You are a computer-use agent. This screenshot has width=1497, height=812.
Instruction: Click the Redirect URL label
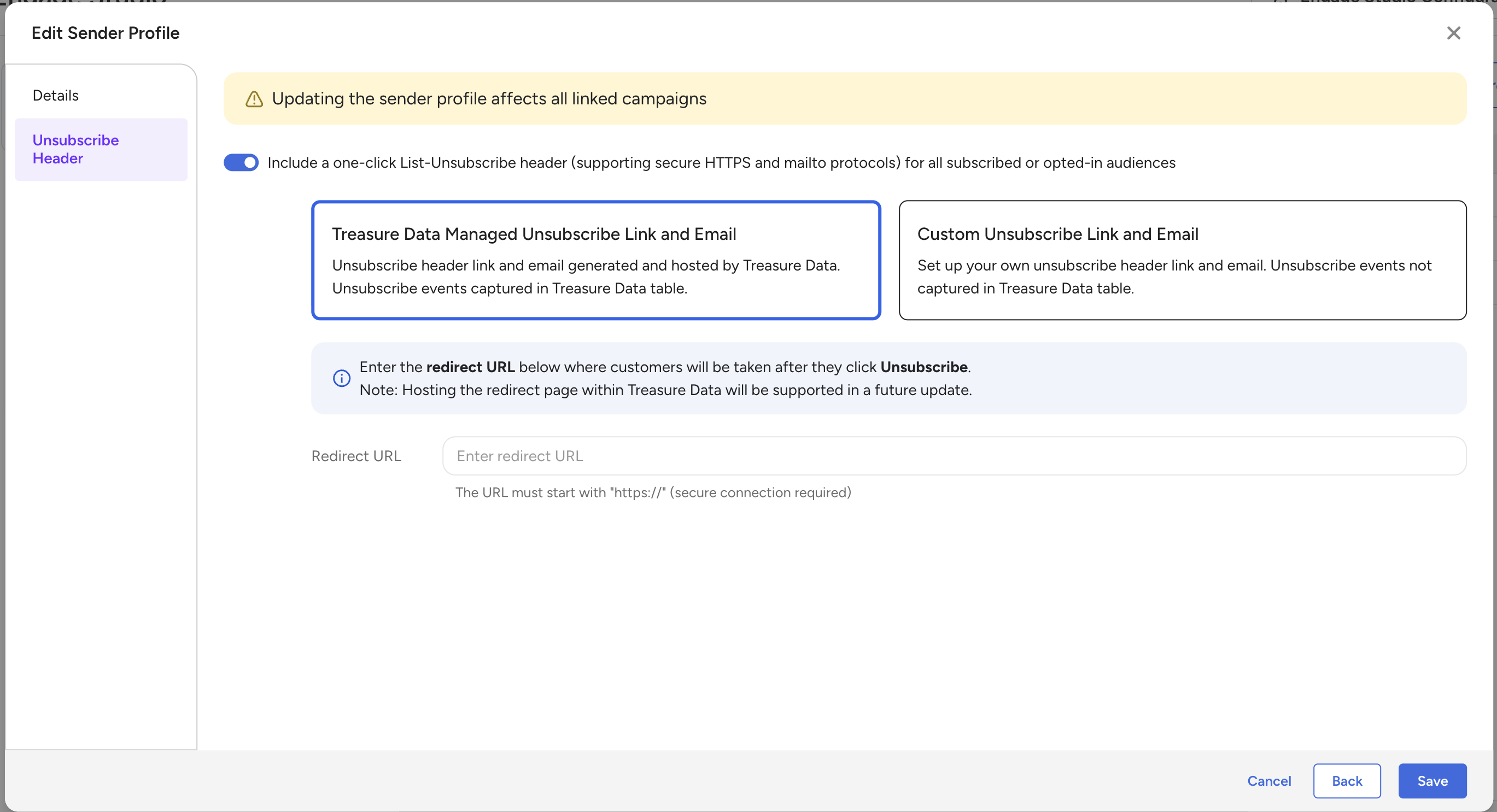(356, 456)
